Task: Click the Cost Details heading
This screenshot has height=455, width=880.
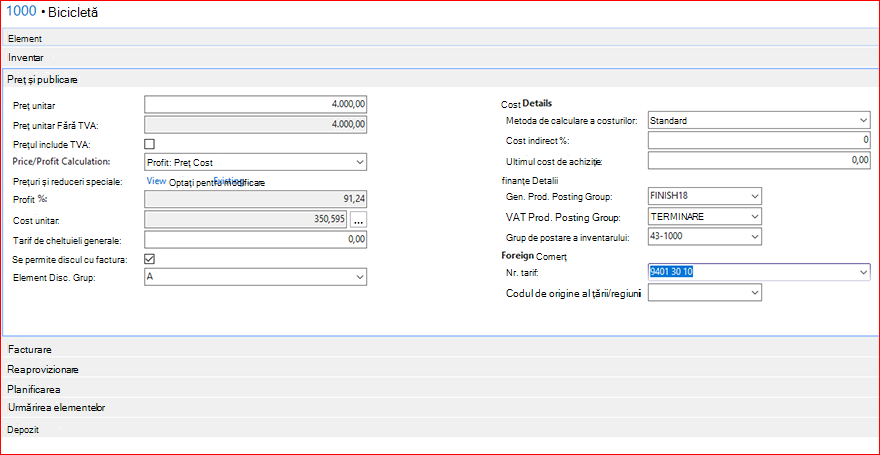Action: pos(526,104)
